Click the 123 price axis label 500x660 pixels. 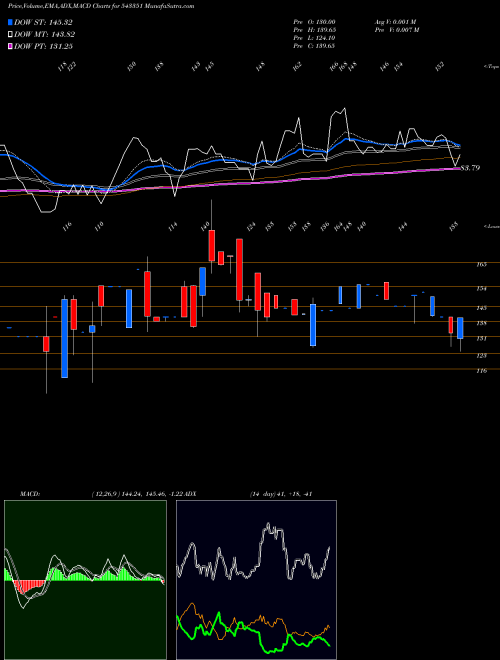click(x=481, y=356)
